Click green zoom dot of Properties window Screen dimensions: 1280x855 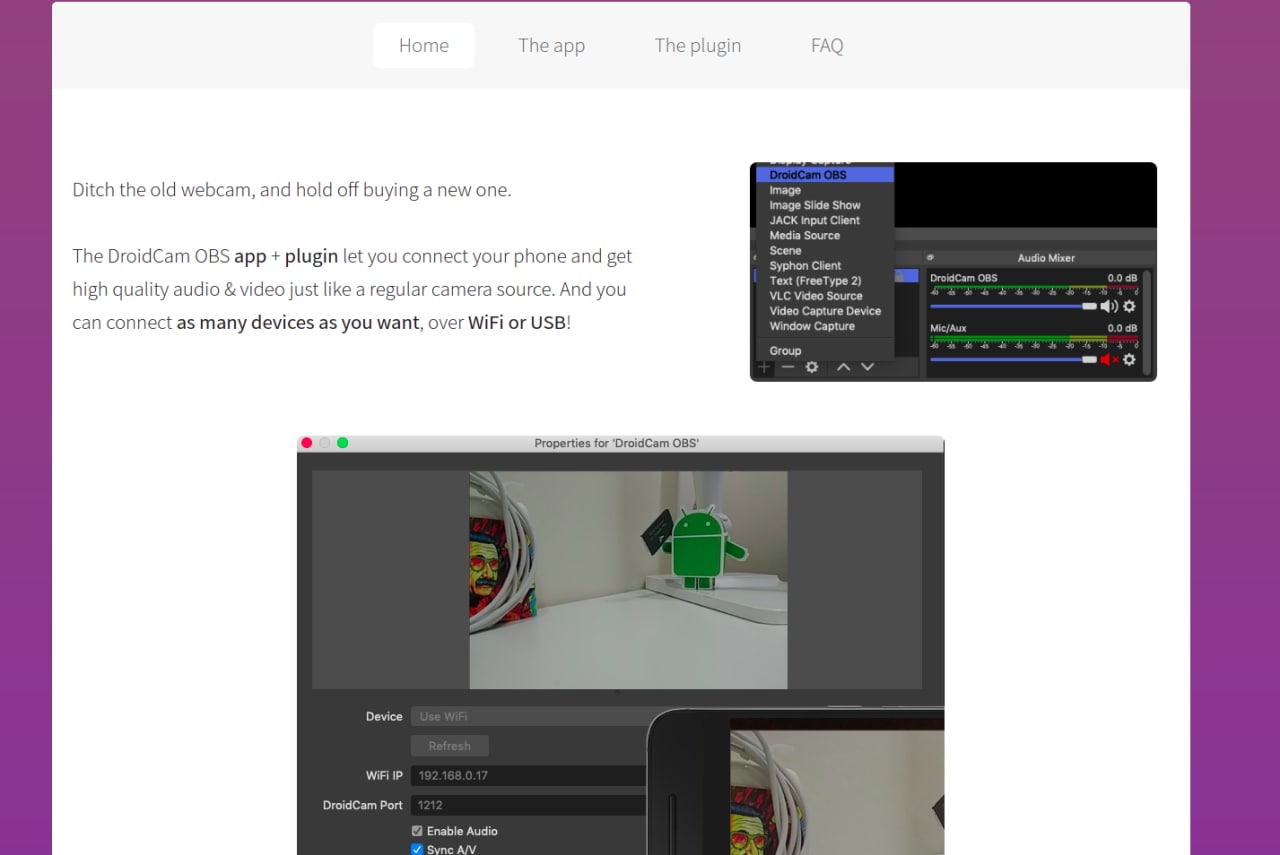[343, 443]
